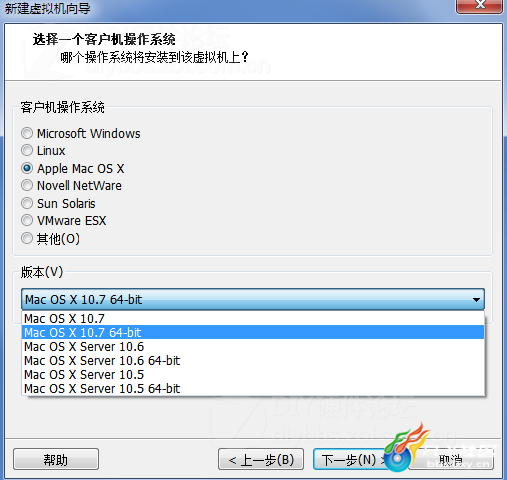507x480 pixels.
Task: Cancel the wizard with 取消 button
Action: point(451,459)
